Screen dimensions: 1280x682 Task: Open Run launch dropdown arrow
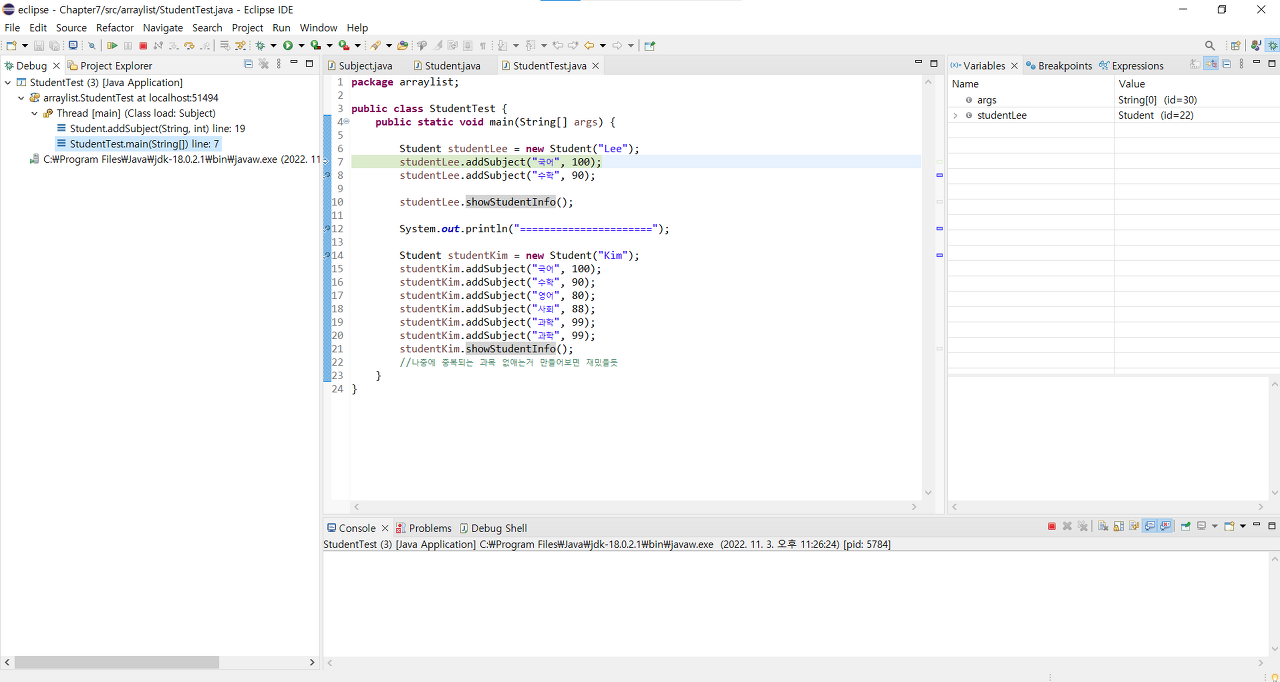click(x=302, y=45)
